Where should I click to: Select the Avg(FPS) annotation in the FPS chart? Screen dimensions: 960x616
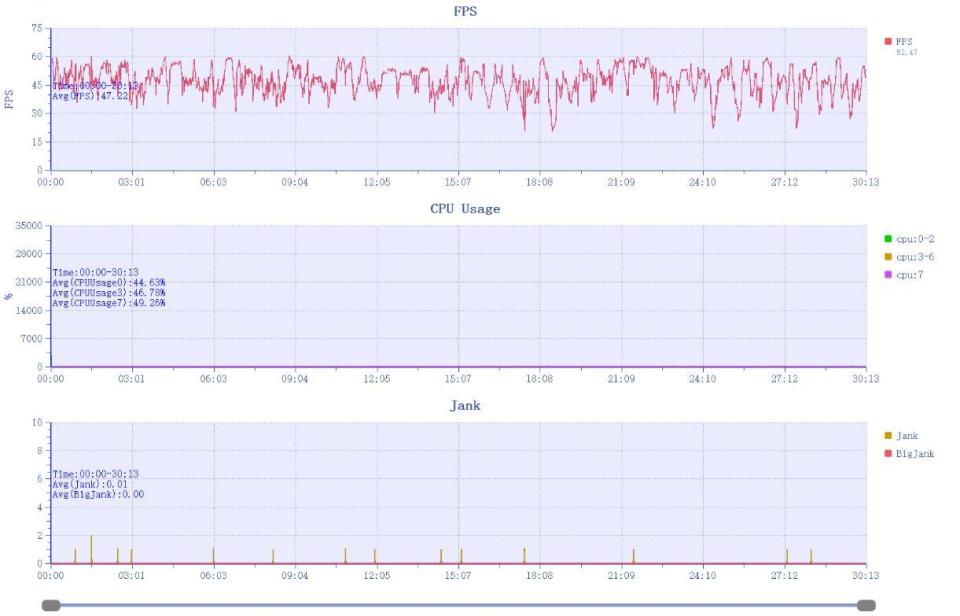point(90,96)
